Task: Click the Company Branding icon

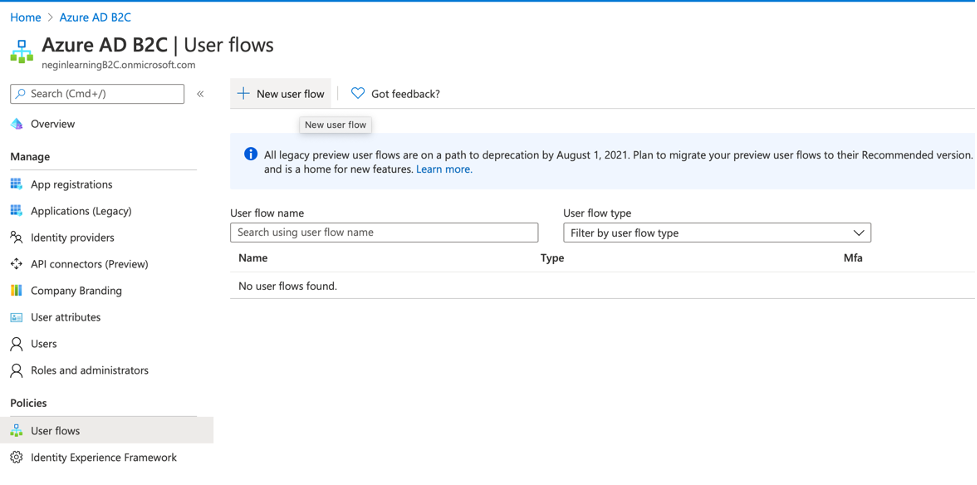Action: (16, 291)
